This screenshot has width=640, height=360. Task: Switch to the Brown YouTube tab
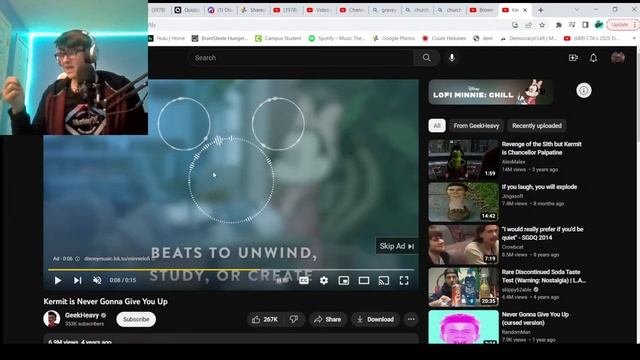[x=482, y=10]
